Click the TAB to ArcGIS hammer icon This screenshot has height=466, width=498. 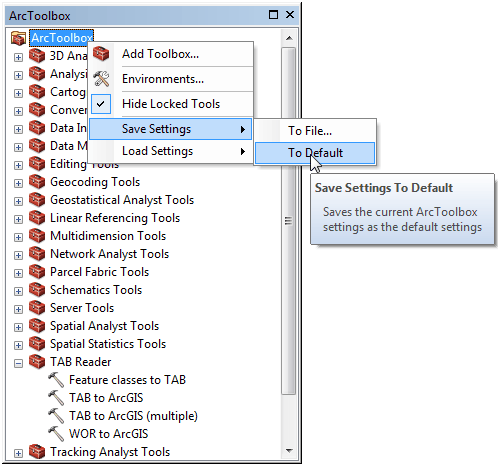[56, 398]
